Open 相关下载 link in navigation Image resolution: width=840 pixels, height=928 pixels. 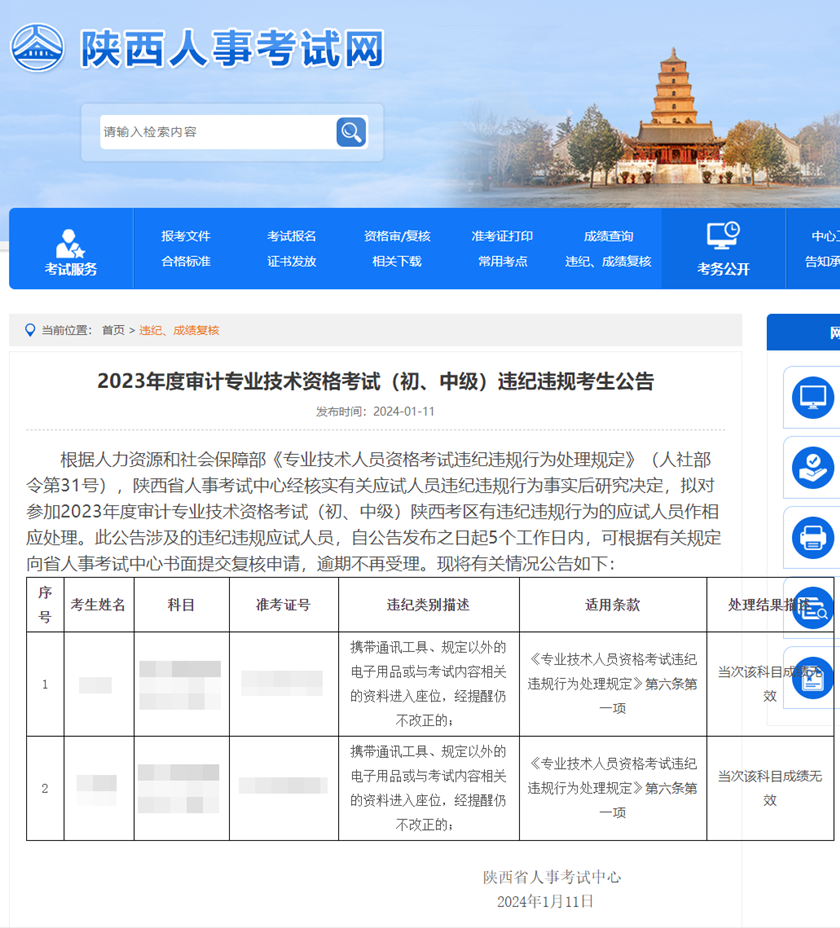click(397, 261)
